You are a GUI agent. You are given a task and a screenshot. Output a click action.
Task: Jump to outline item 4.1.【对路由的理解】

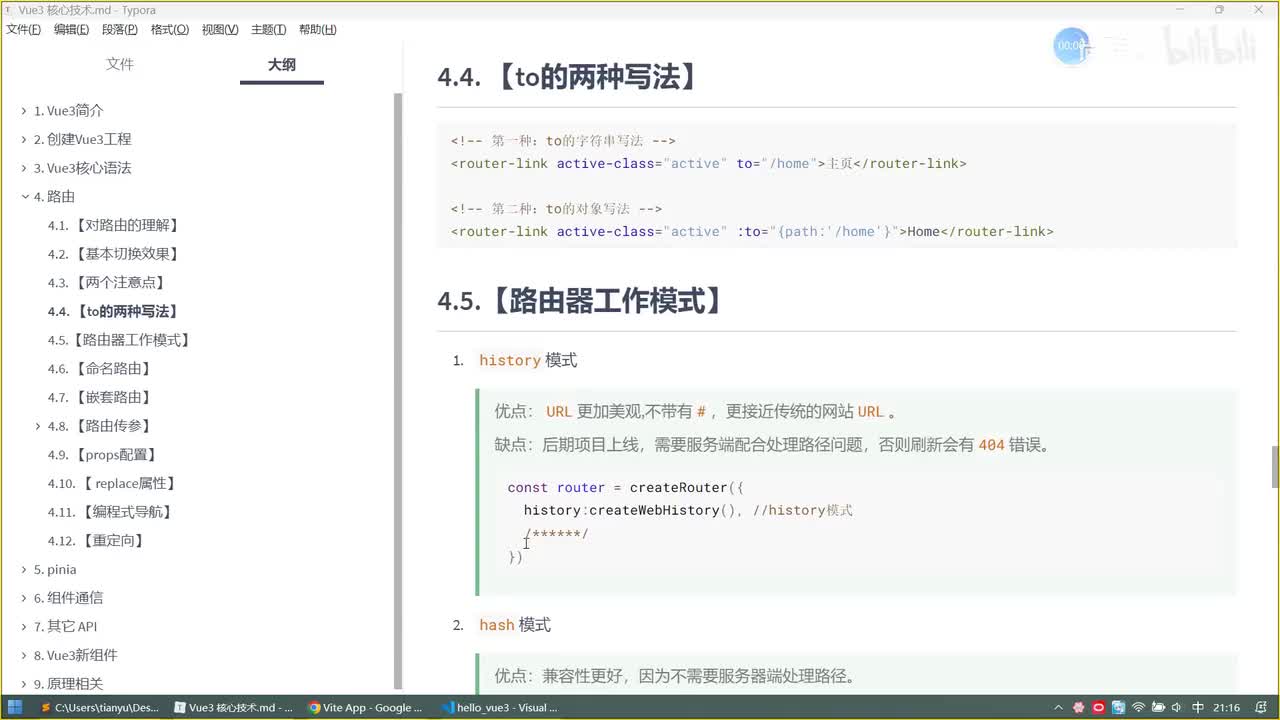pos(116,225)
